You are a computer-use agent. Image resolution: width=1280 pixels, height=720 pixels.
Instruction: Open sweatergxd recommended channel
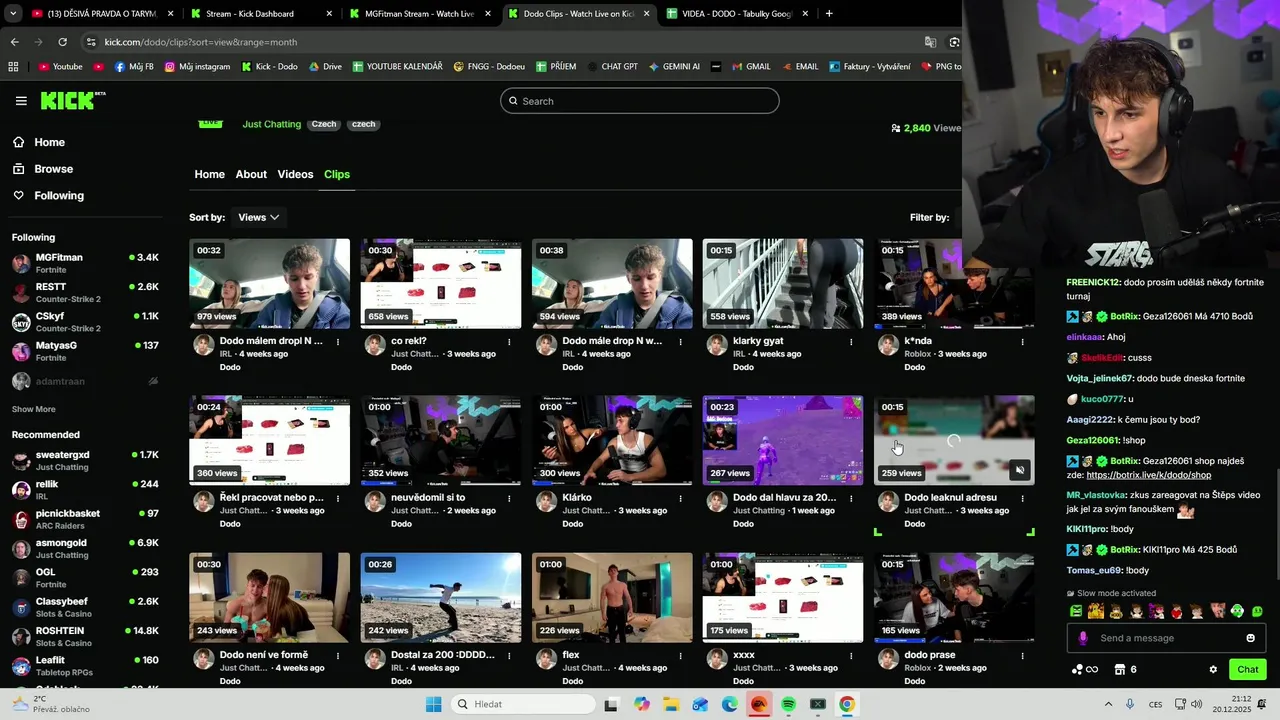click(x=85, y=460)
